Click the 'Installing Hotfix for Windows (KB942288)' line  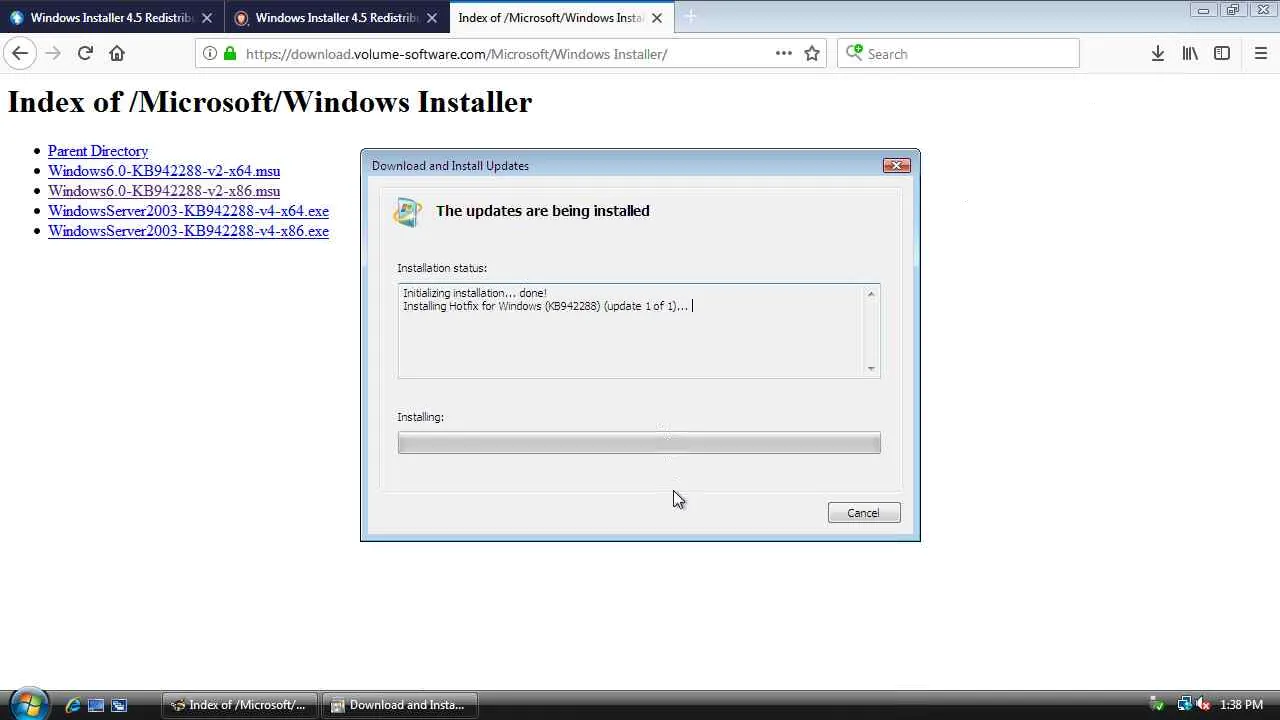pos(545,306)
